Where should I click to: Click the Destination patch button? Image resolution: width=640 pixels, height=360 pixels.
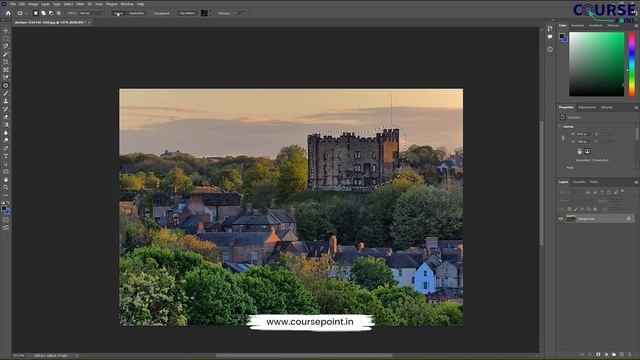click(137, 13)
